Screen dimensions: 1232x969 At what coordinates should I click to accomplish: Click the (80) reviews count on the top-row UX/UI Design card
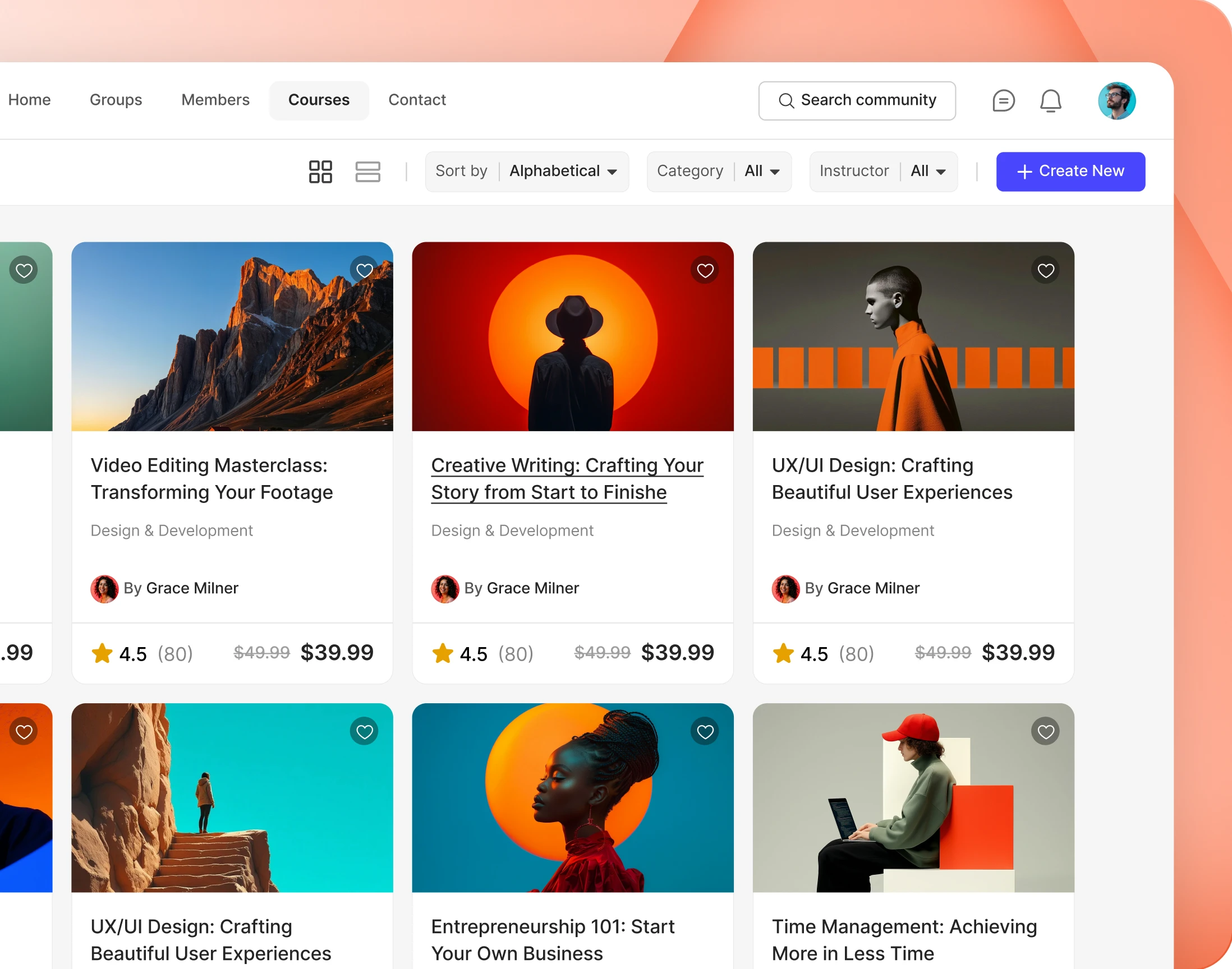point(856,654)
